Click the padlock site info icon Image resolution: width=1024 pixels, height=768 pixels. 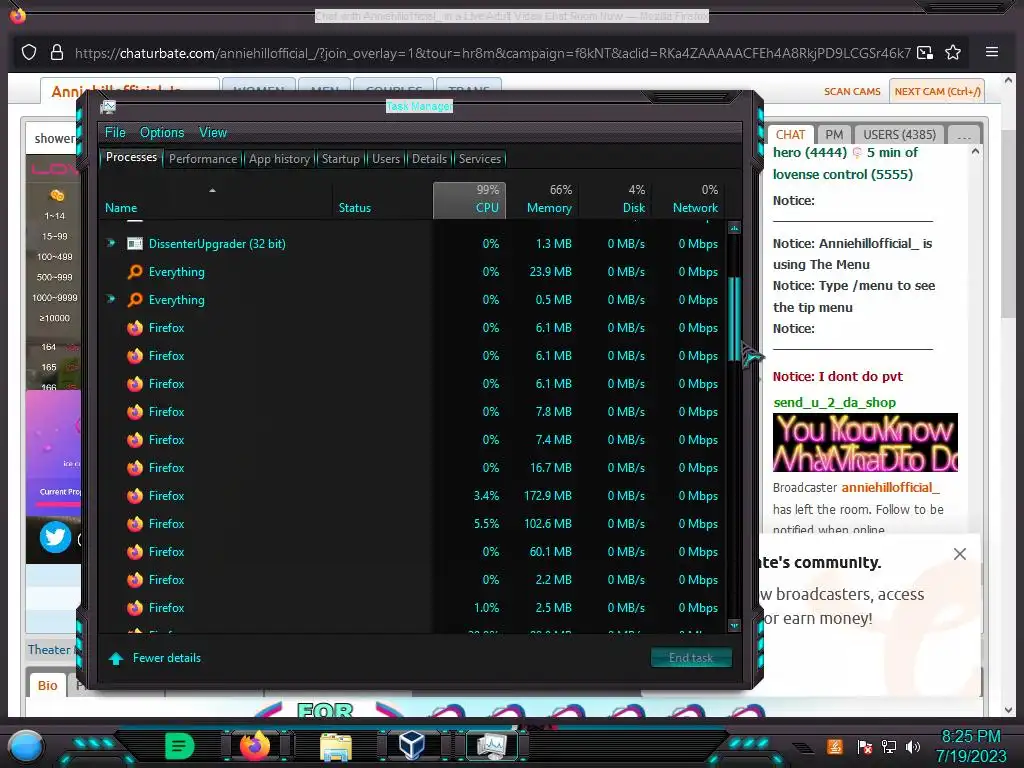pyautogui.click(x=57, y=52)
